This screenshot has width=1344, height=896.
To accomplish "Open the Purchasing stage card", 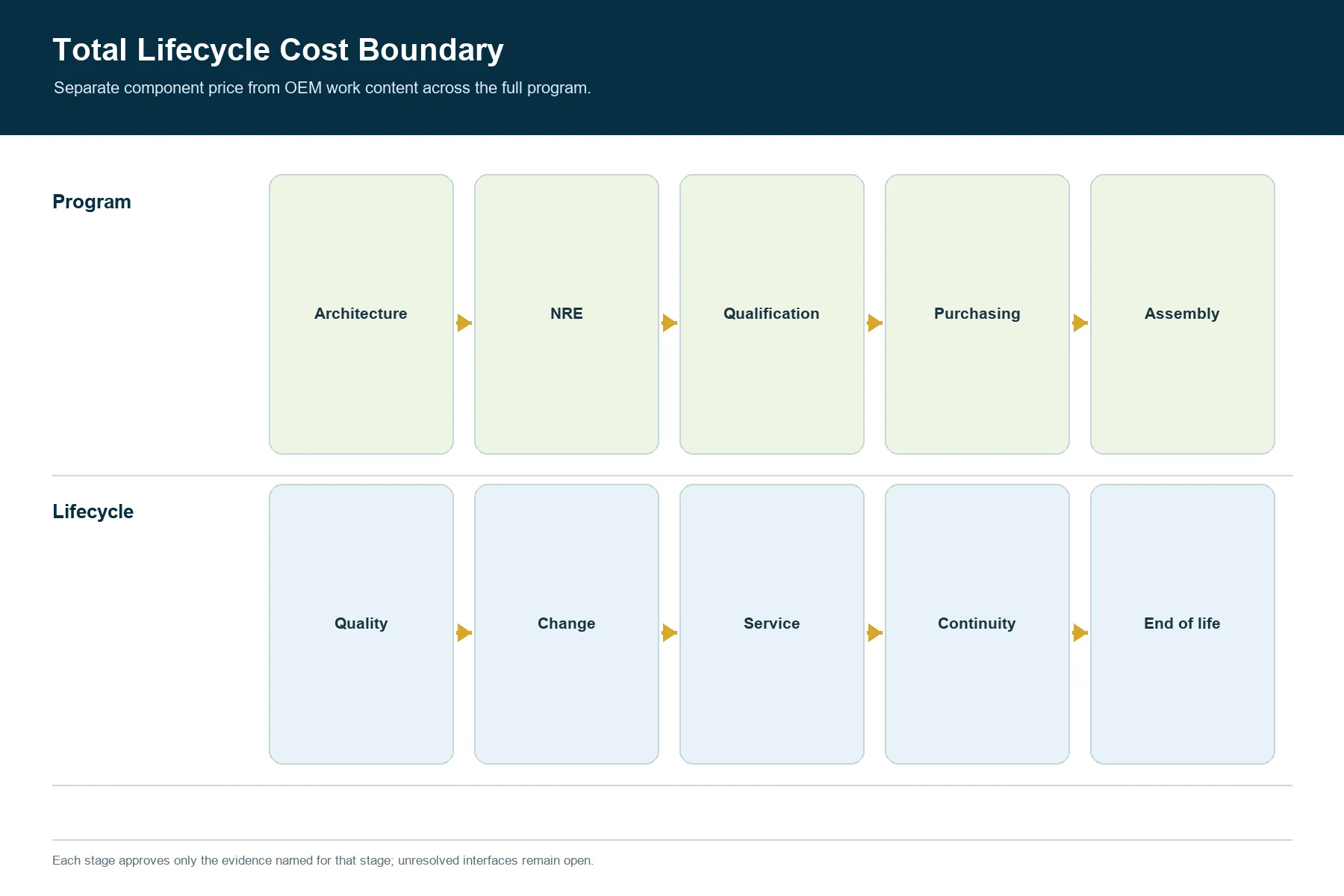I will point(977,314).
